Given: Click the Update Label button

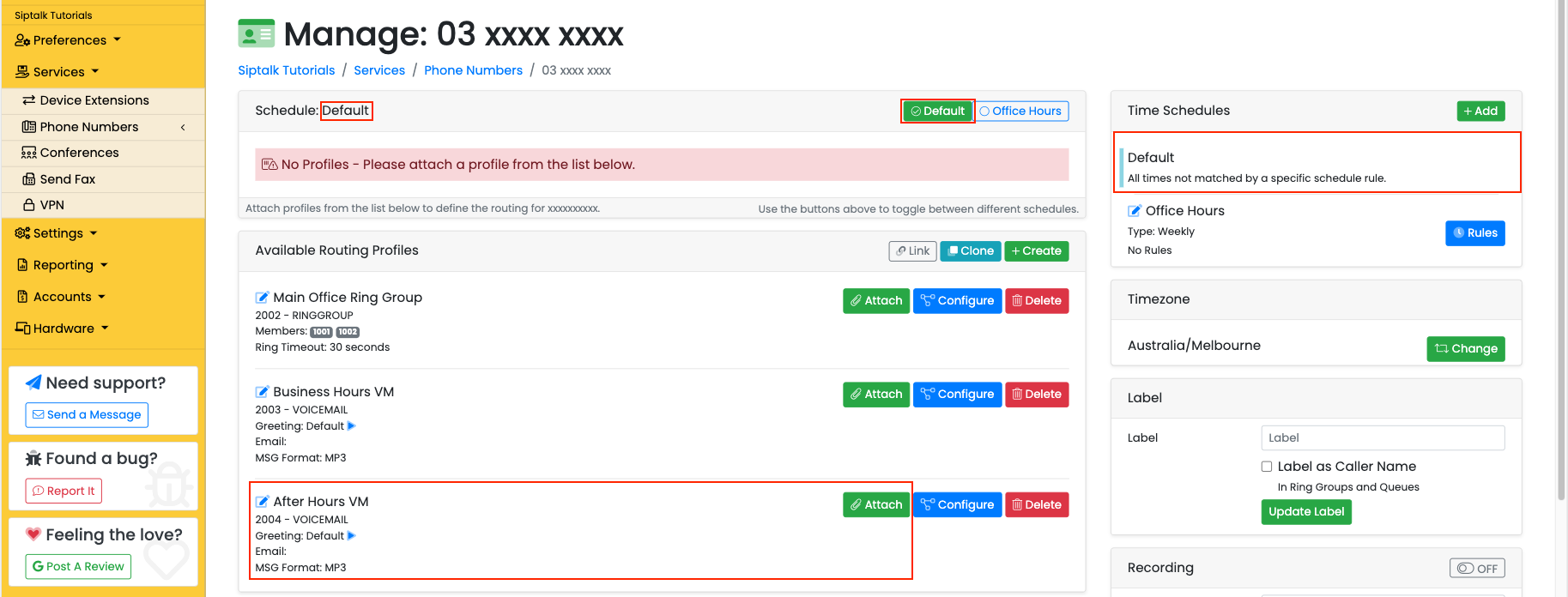Looking at the screenshot, I should [1306, 511].
